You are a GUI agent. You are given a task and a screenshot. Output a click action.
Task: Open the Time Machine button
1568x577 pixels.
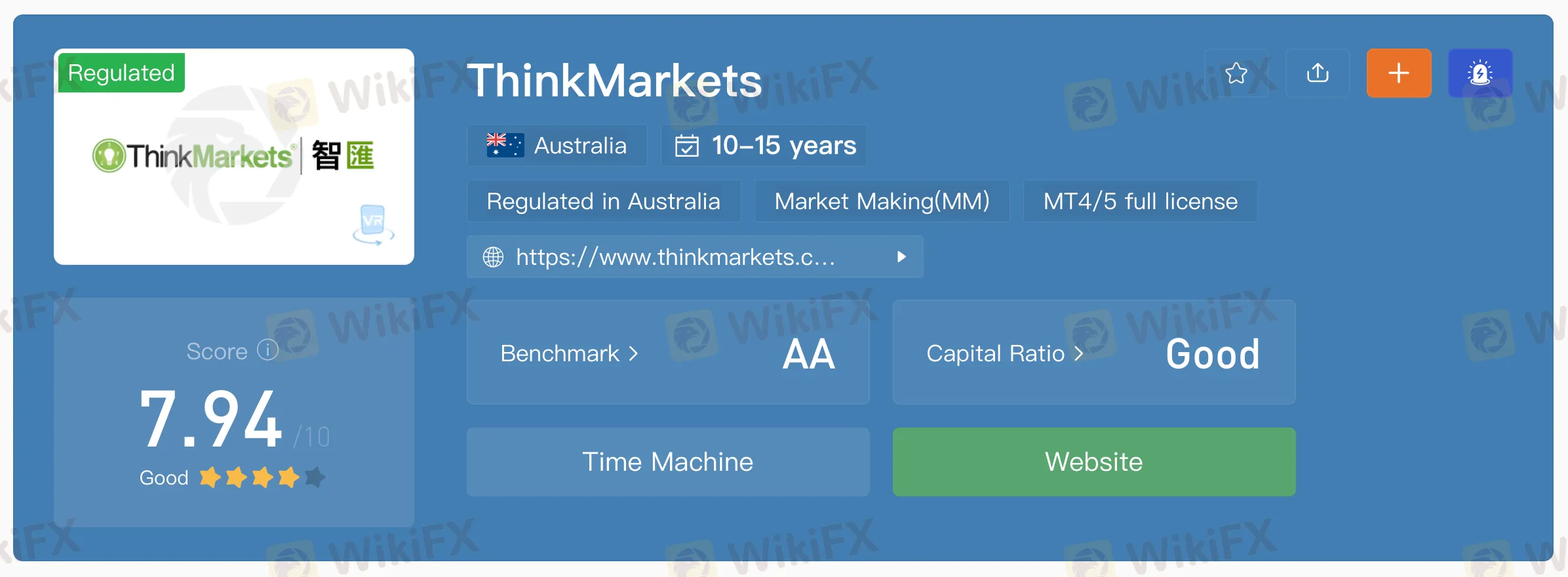pos(668,462)
